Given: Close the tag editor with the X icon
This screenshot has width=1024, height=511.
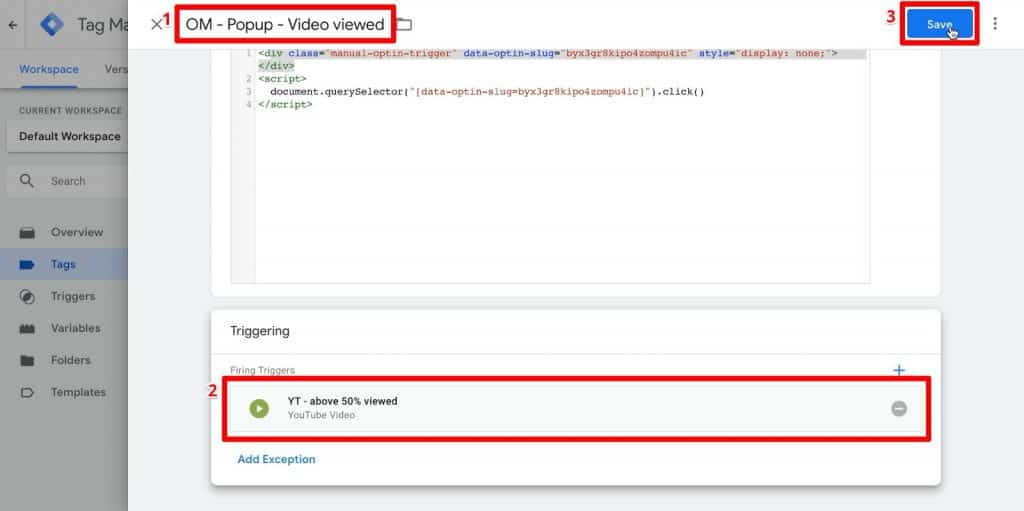Looking at the screenshot, I should [x=156, y=25].
